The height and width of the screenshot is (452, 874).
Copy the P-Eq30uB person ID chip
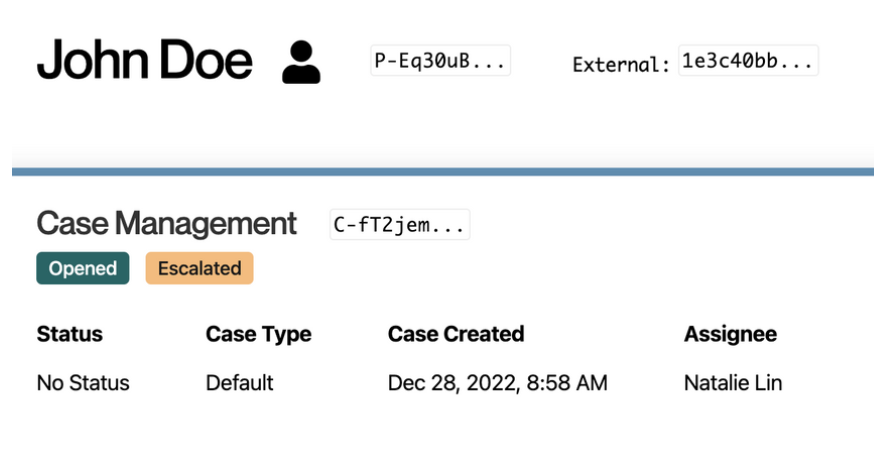[x=440, y=60]
